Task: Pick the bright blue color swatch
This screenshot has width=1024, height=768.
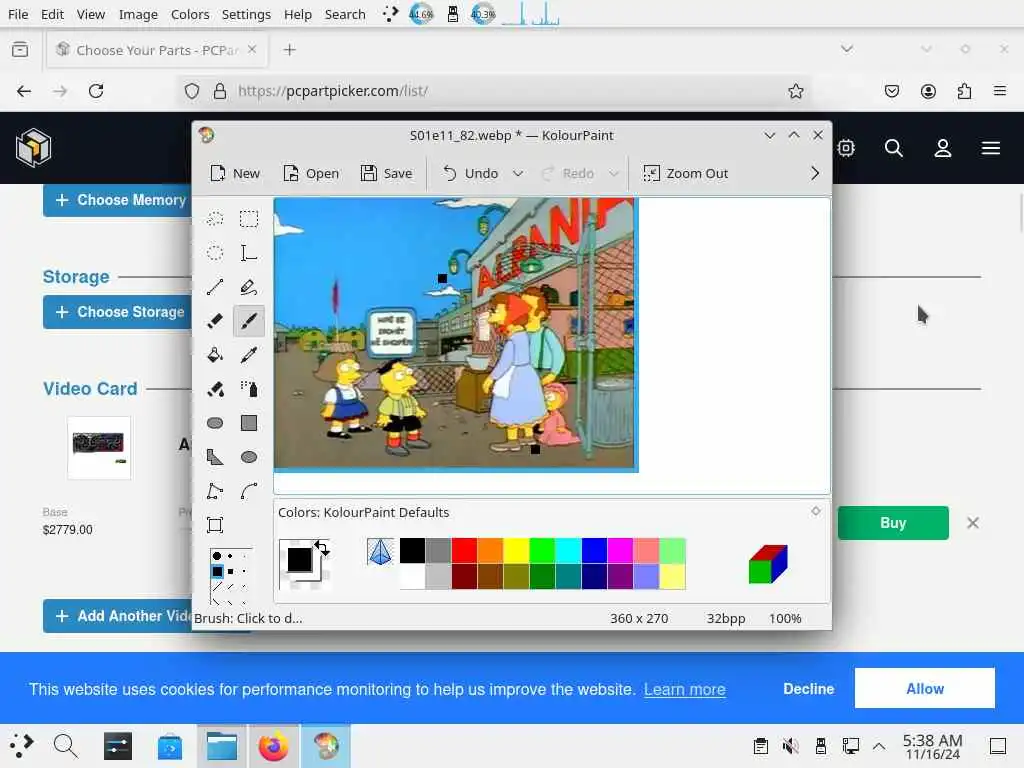Action: pos(594,551)
